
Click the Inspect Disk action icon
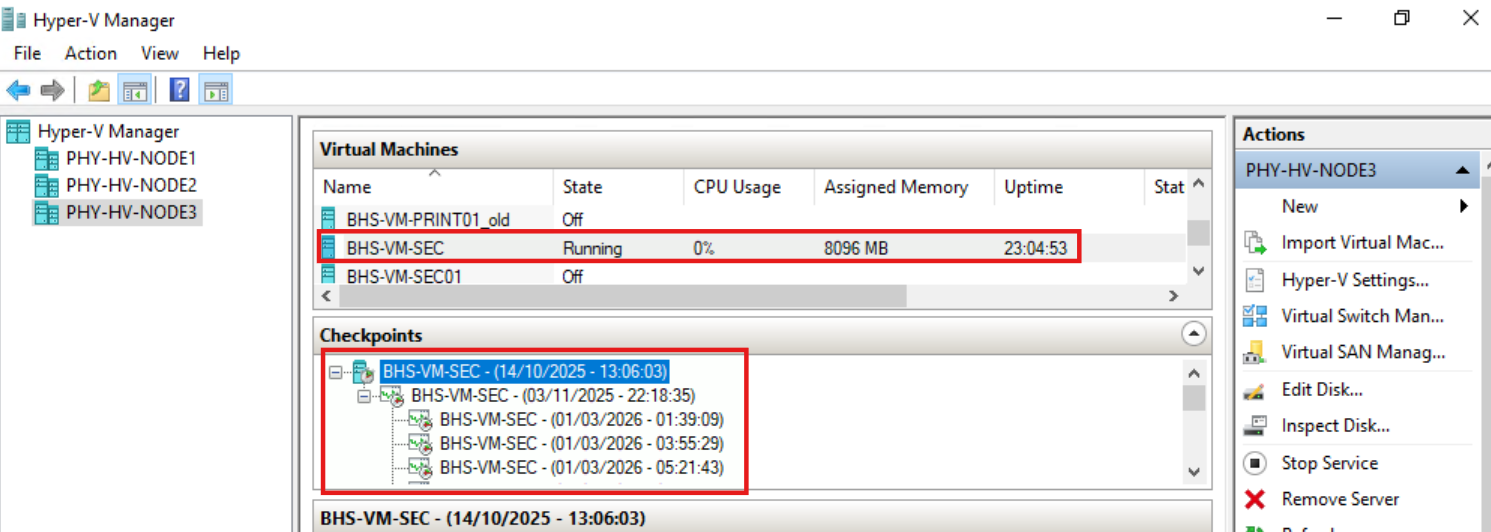coord(1255,426)
